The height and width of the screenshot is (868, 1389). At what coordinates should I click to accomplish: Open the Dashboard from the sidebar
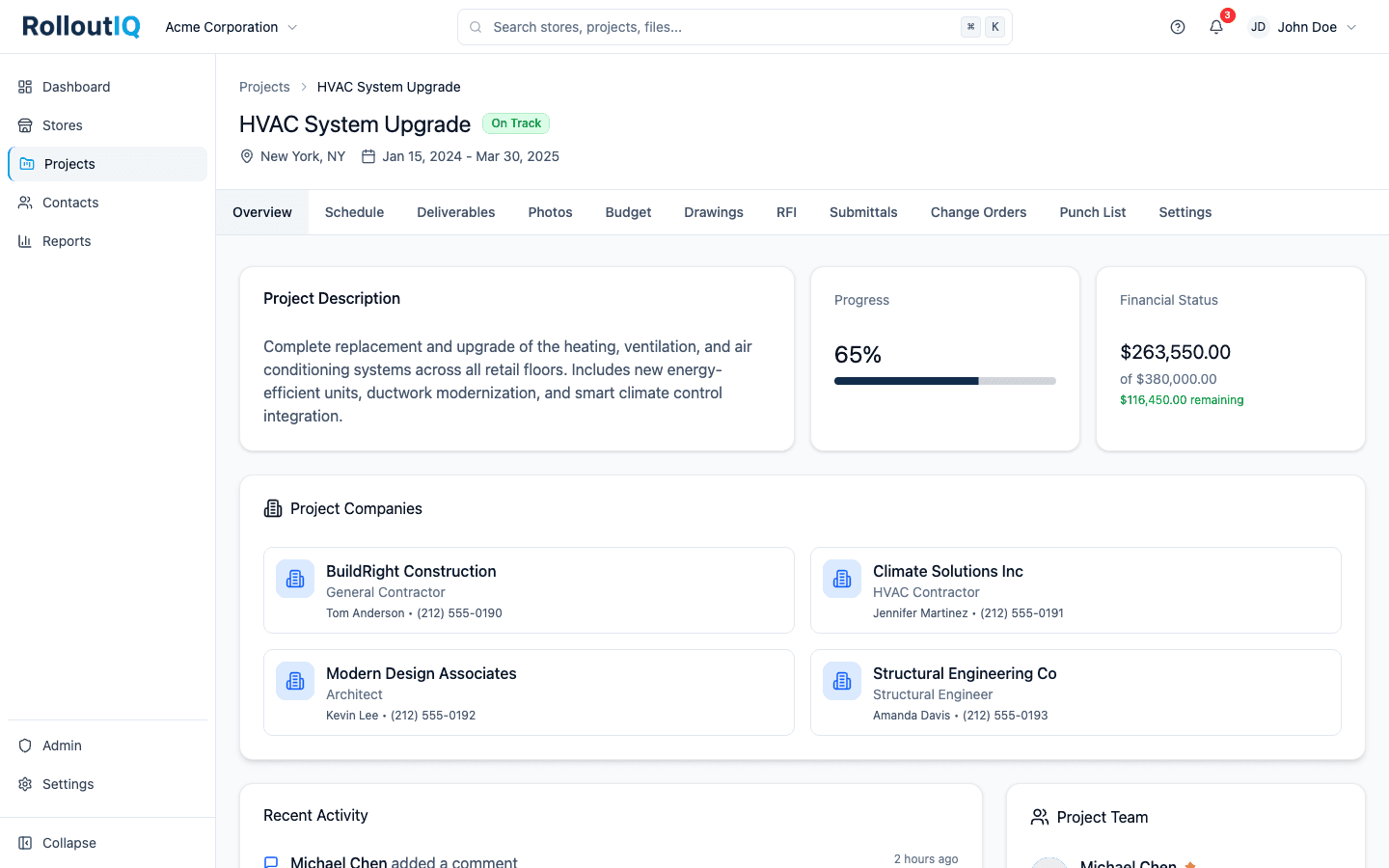point(74,87)
